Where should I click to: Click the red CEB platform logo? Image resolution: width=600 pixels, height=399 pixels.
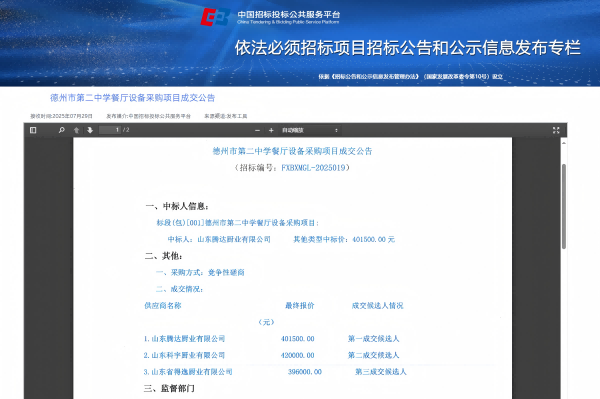pyautogui.click(x=215, y=17)
